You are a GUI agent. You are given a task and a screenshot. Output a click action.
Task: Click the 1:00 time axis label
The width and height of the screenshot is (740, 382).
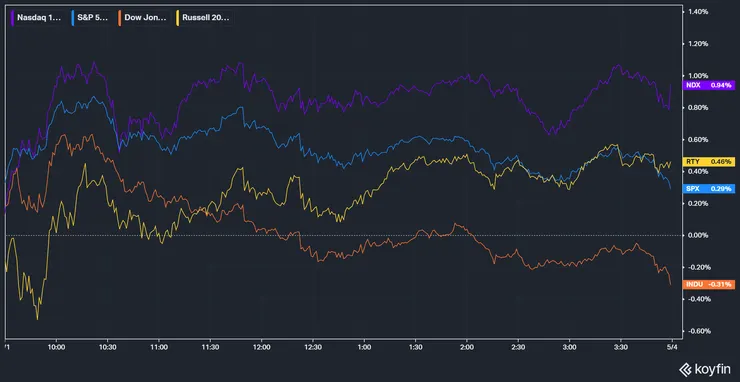(364, 347)
